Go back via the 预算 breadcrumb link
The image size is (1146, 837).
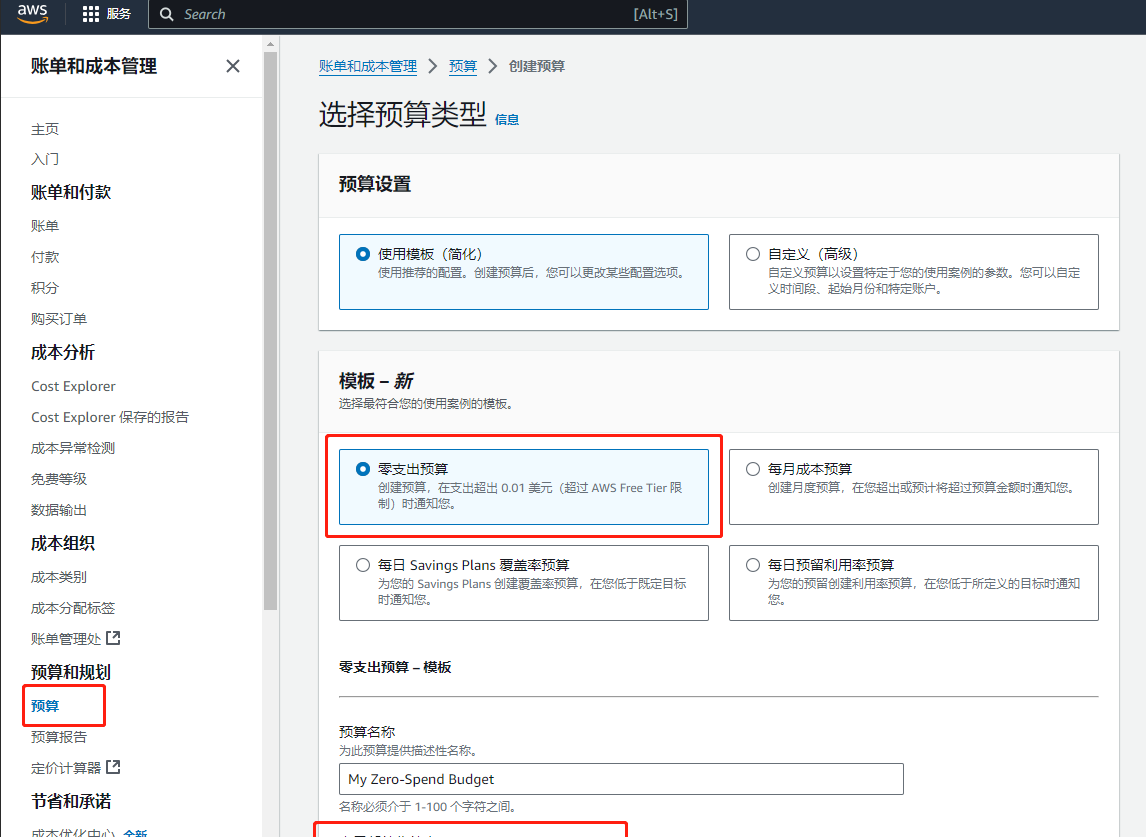(463, 66)
